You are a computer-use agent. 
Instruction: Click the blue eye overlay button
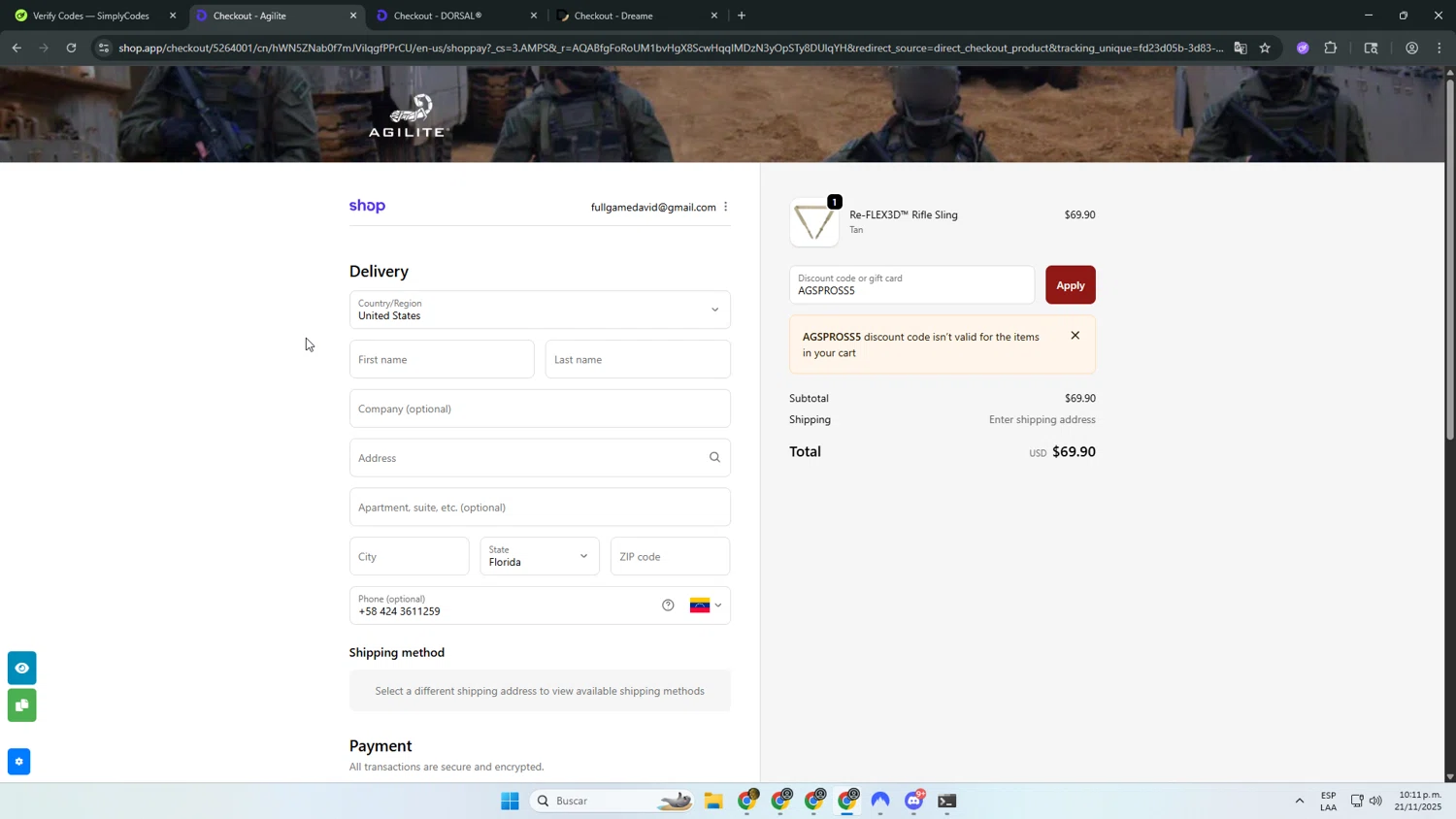[22, 668]
